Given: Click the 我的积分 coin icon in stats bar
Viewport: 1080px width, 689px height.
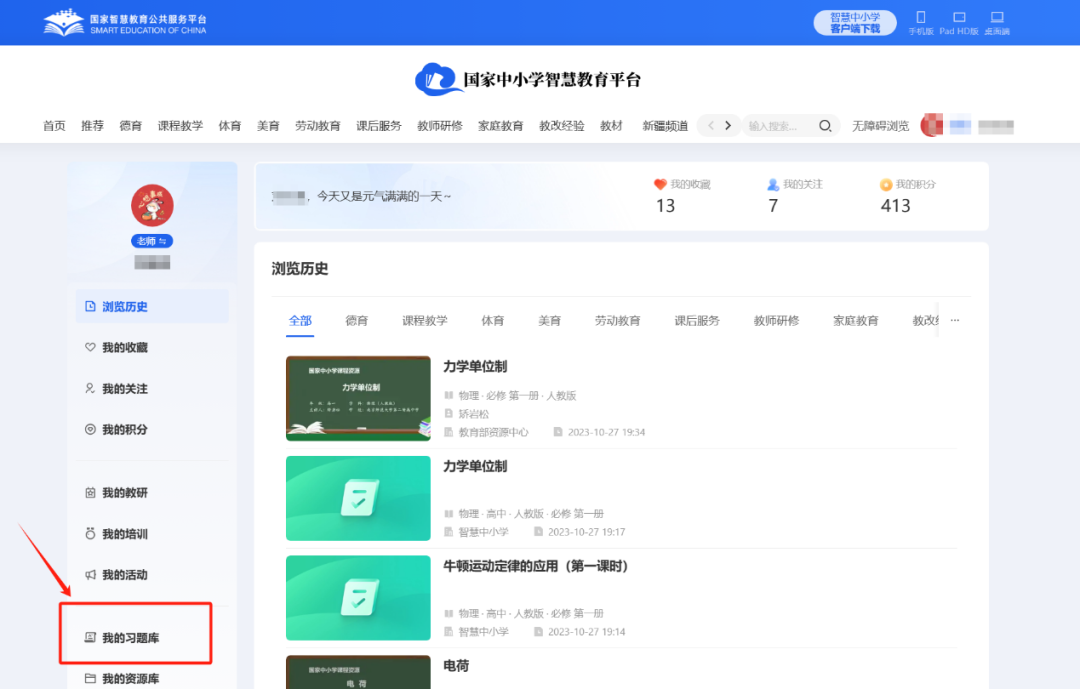Looking at the screenshot, I should (x=885, y=185).
